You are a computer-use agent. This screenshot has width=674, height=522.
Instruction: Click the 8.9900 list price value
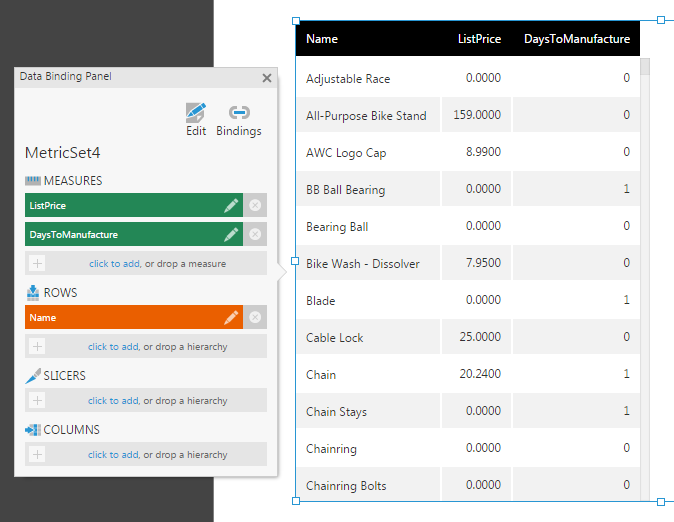tap(484, 152)
